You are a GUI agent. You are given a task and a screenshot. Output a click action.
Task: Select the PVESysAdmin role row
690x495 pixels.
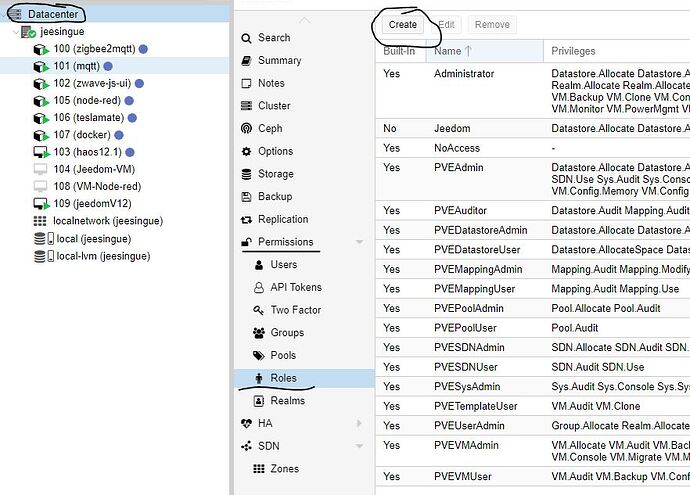coord(533,387)
